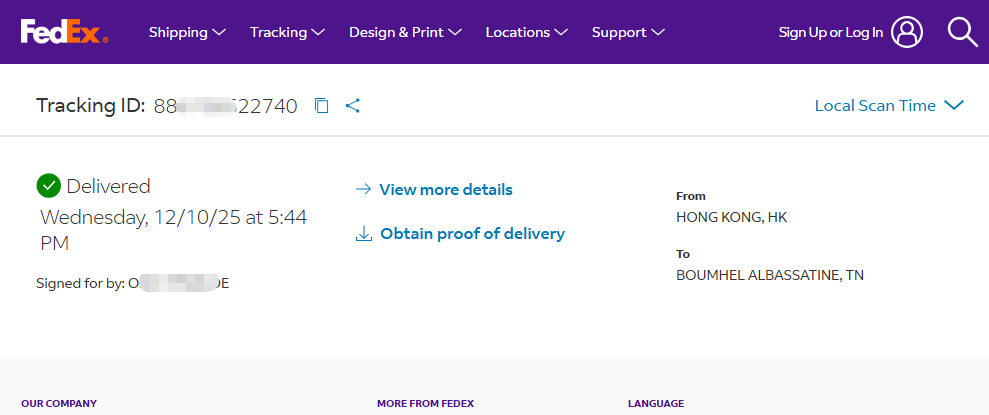Image resolution: width=989 pixels, height=415 pixels.
Task: Select the Locations menu
Action: point(526,32)
